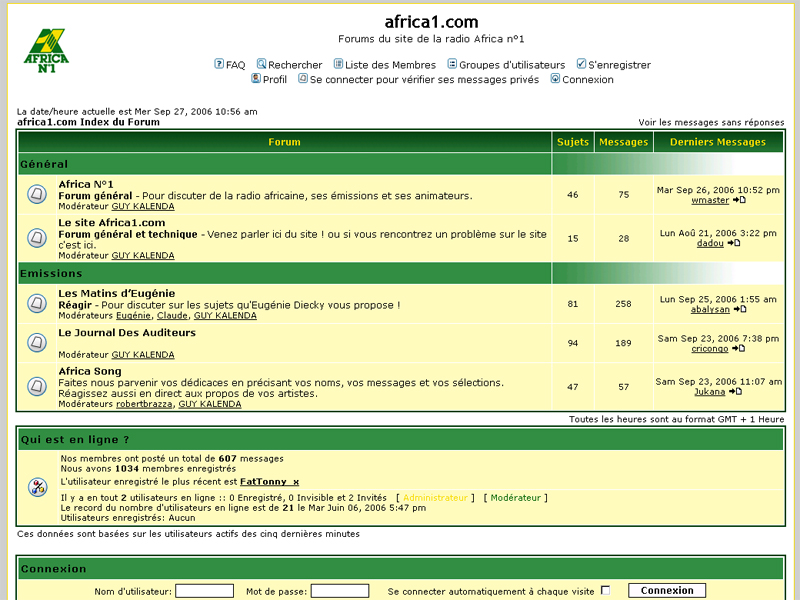800x600 pixels.
Task: Focus the Nom d'utilisateur input field
Action: pos(205,591)
